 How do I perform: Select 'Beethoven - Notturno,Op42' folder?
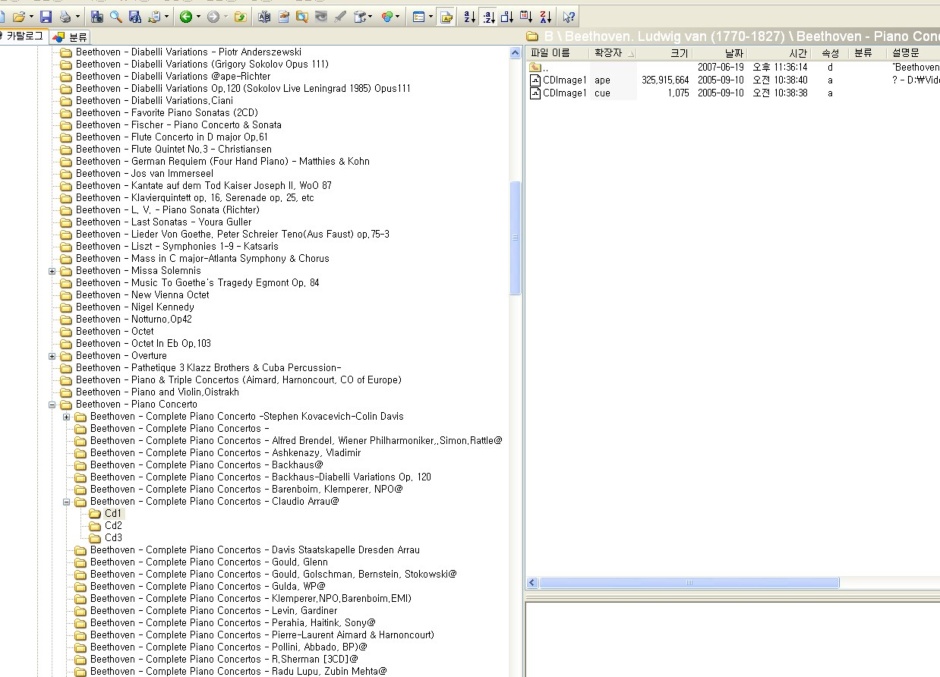[134, 320]
